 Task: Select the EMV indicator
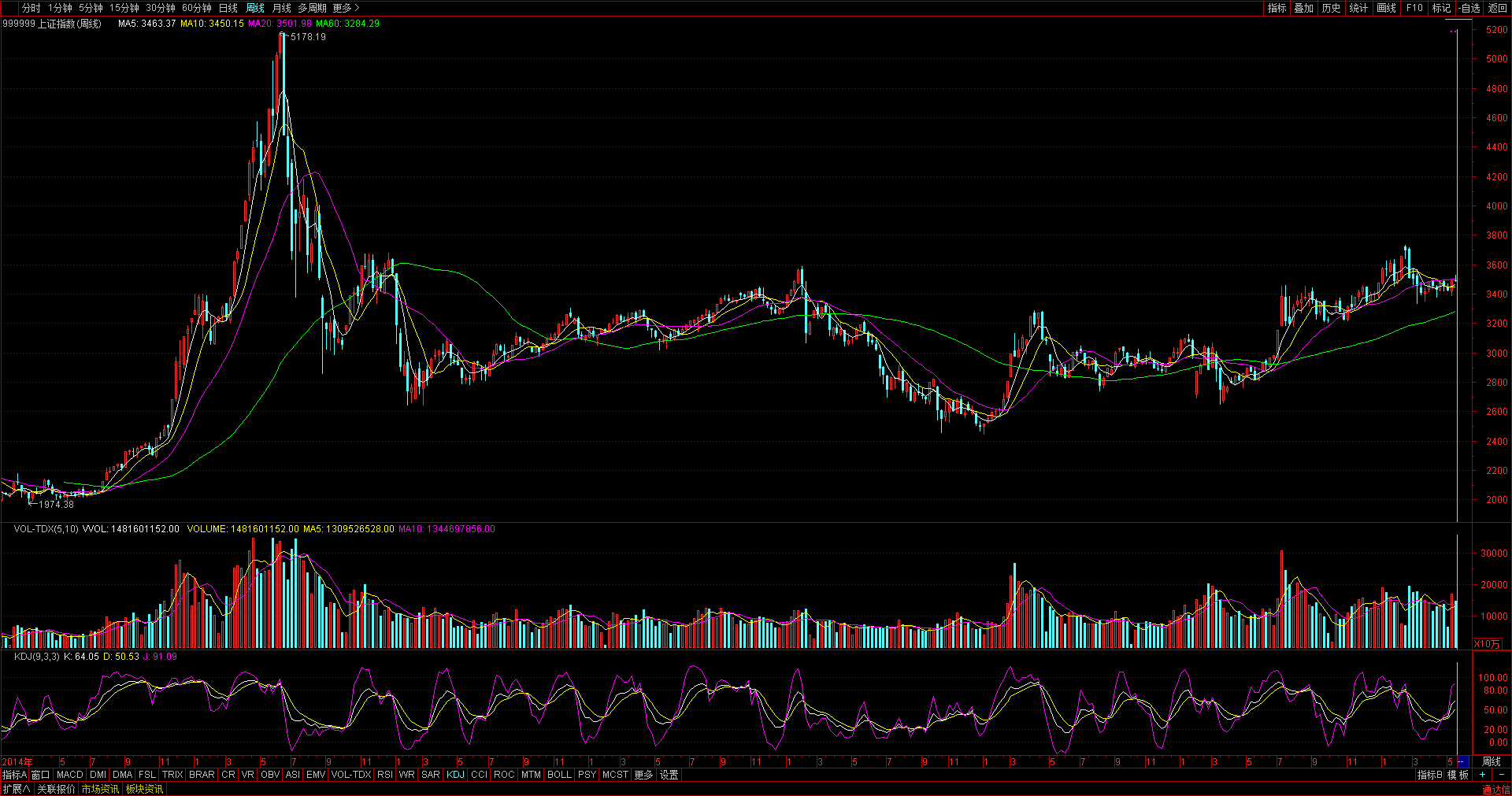316,775
